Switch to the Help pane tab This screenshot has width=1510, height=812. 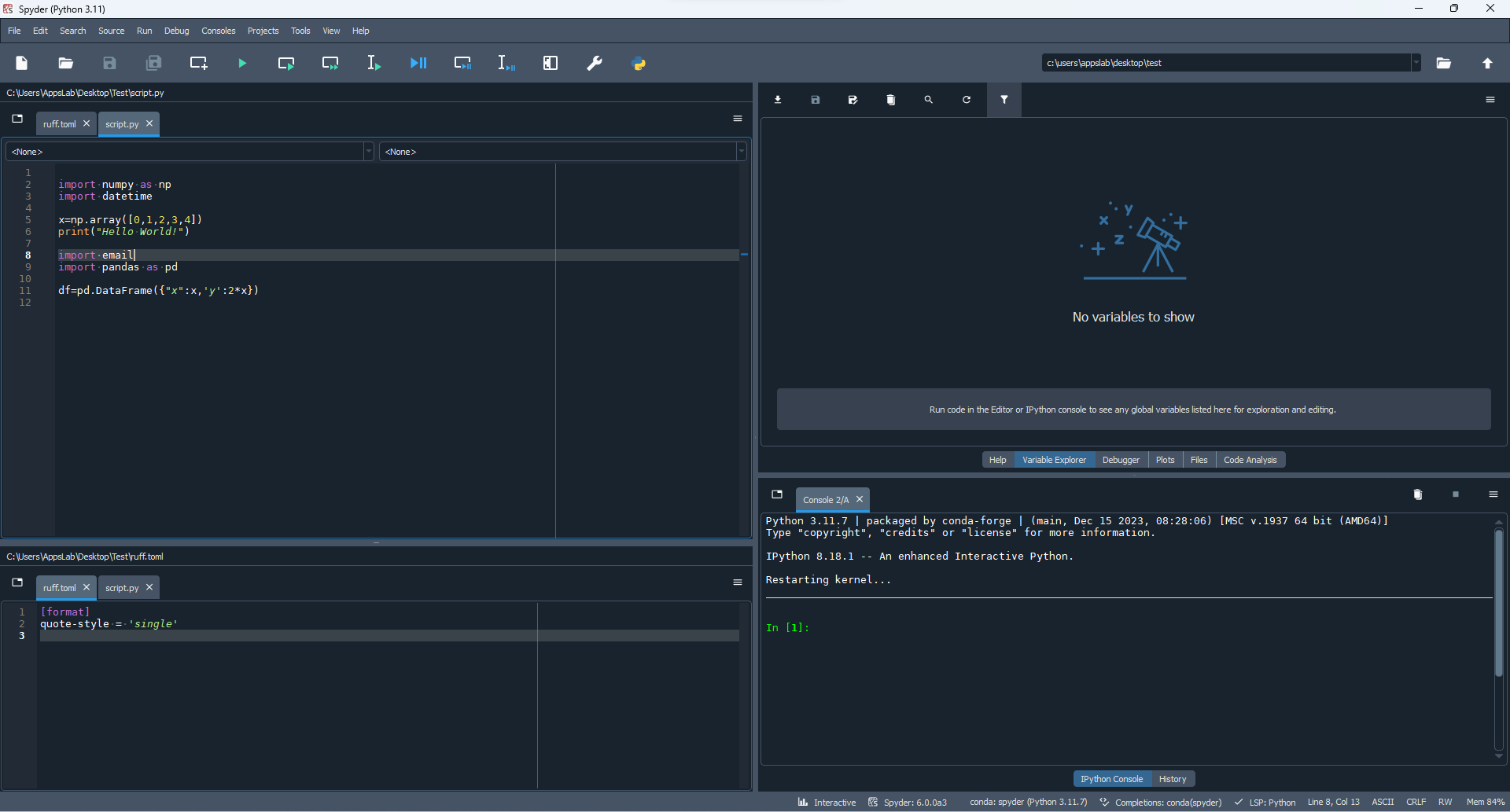(x=998, y=460)
